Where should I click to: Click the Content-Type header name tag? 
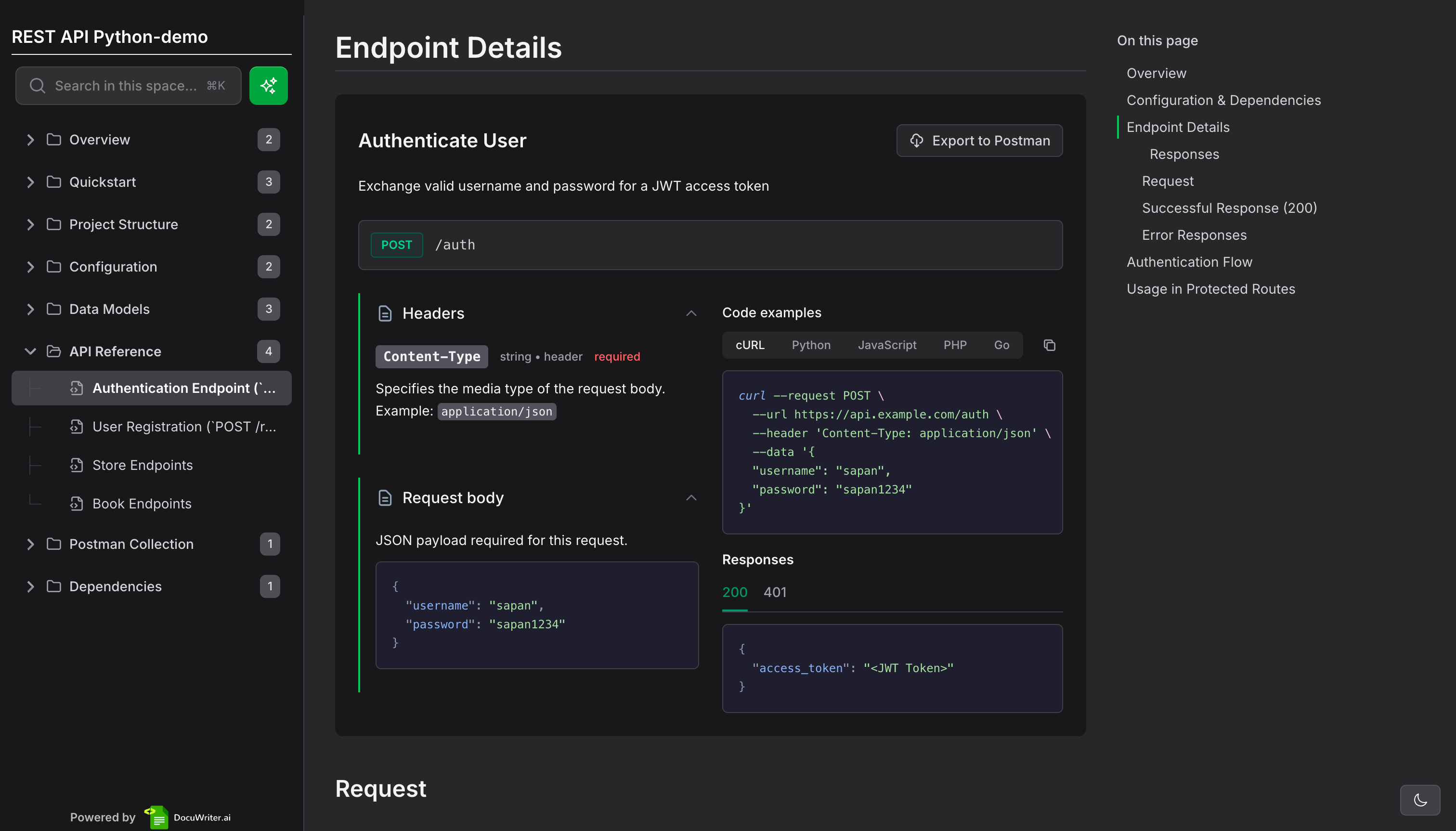tap(432, 357)
